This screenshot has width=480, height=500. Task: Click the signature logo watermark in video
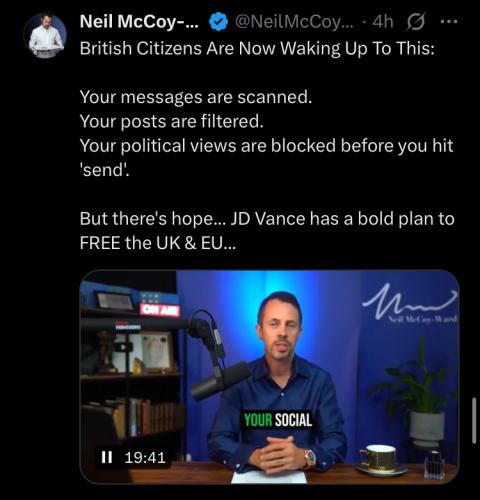pos(410,302)
